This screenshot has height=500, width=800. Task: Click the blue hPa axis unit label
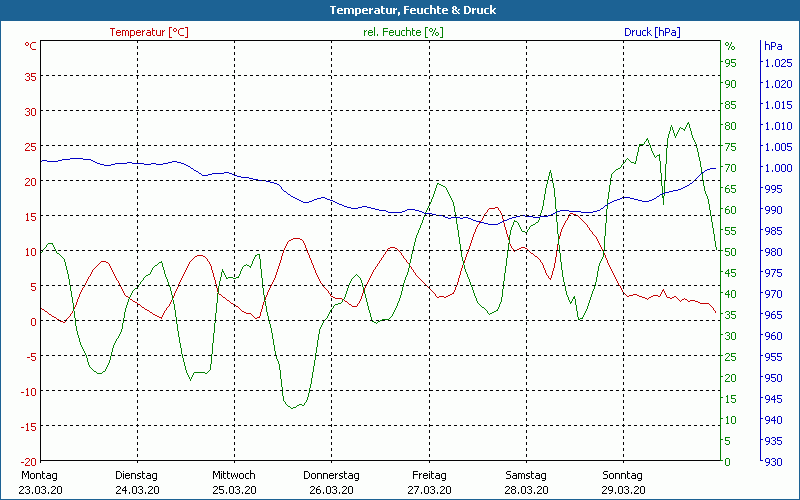[773, 46]
